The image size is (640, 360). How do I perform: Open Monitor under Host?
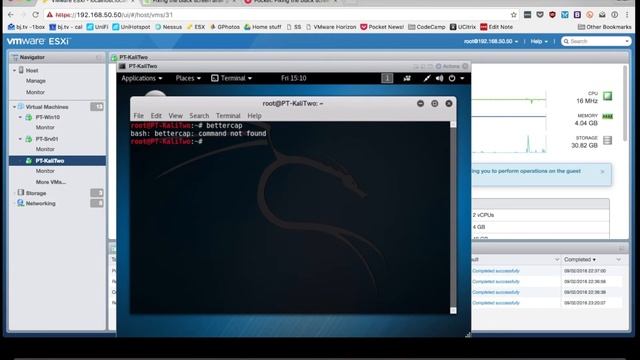point(35,92)
